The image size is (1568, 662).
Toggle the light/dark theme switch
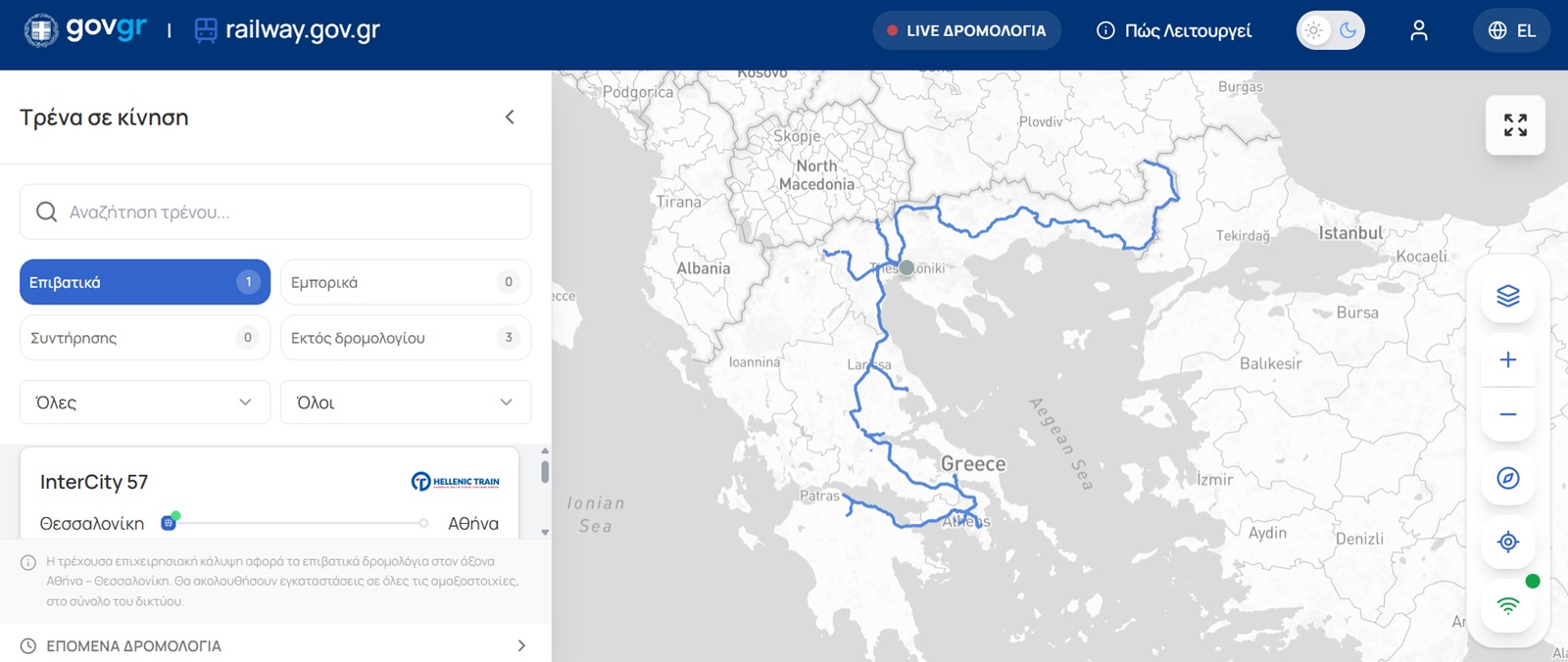point(1330,31)
